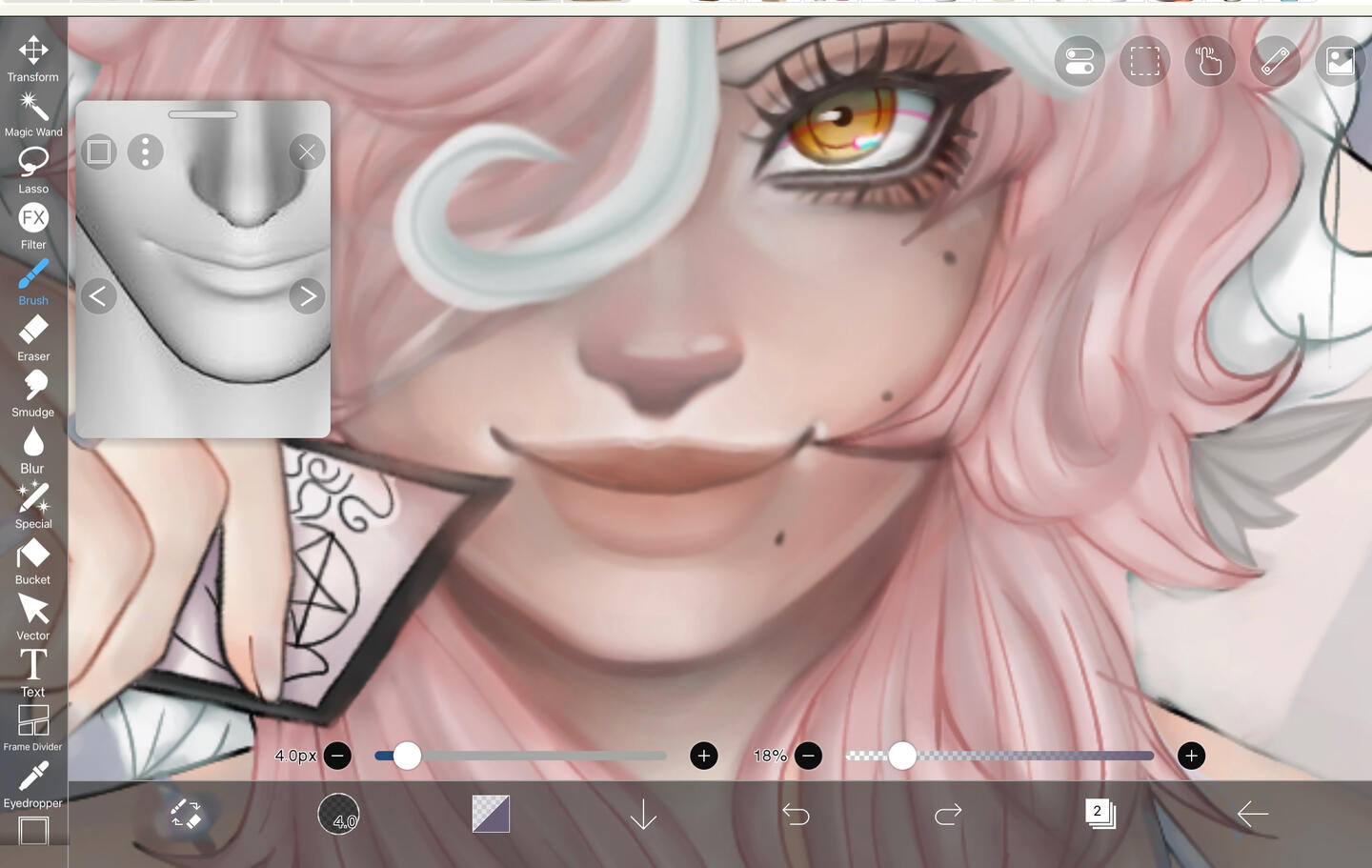Show previous reference image with left arrow
The image size is (1372, 868).
(x=98, y=296)
